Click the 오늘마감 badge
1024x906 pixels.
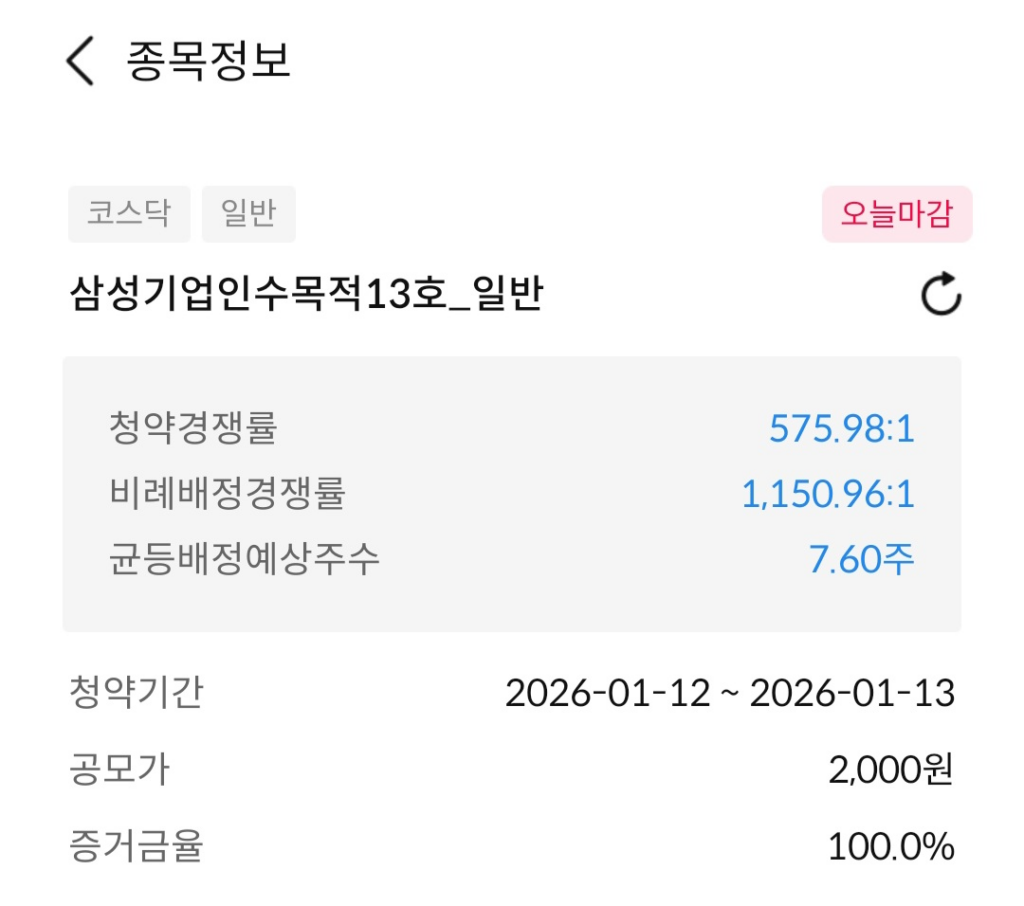(x=896, y=214)
